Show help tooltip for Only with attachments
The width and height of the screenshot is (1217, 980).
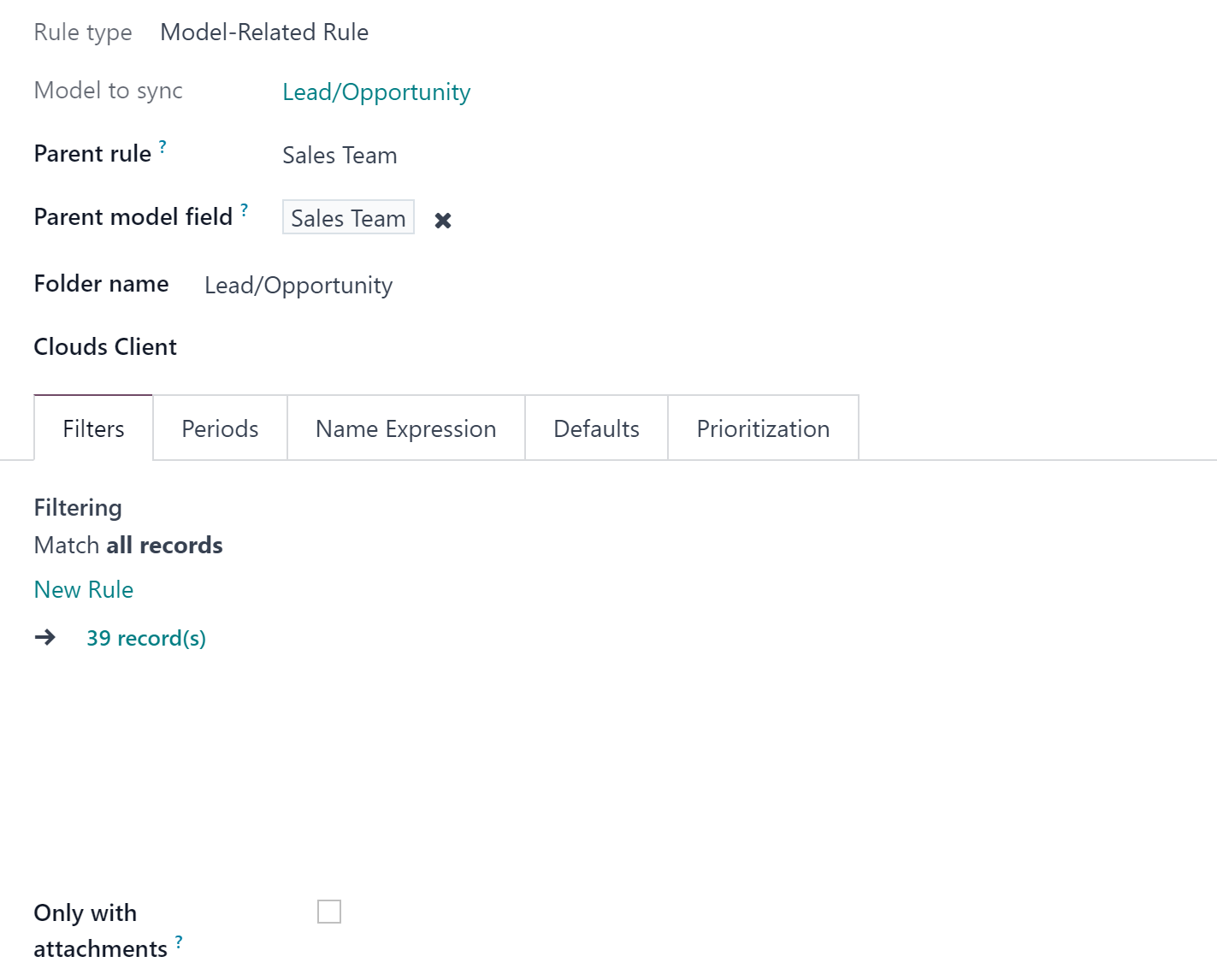pos(179,942)
